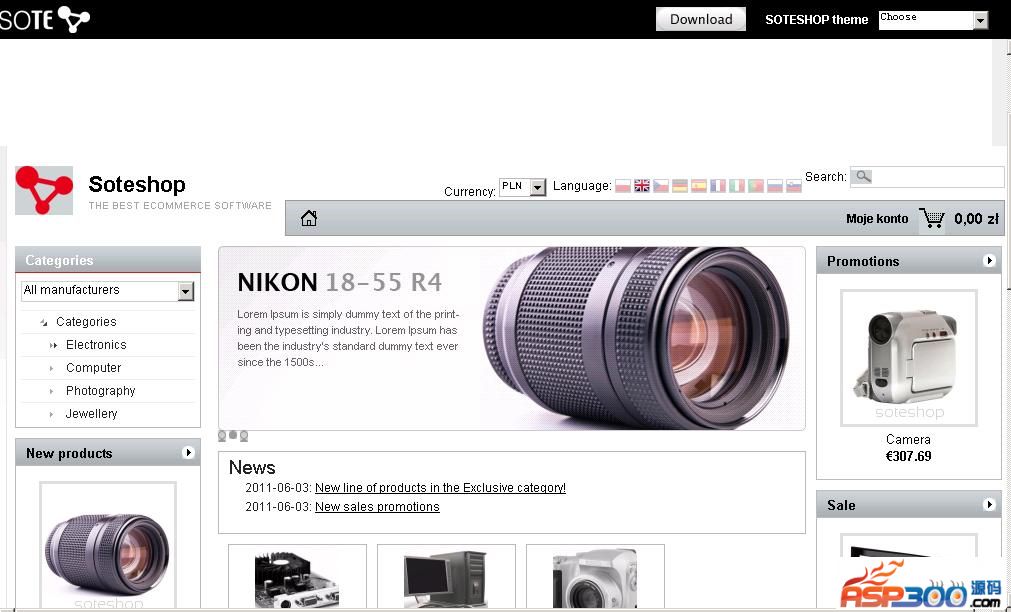Switch language to Russian flag
This screenshot has height=612, width=1011.
(x=774, y=186)
